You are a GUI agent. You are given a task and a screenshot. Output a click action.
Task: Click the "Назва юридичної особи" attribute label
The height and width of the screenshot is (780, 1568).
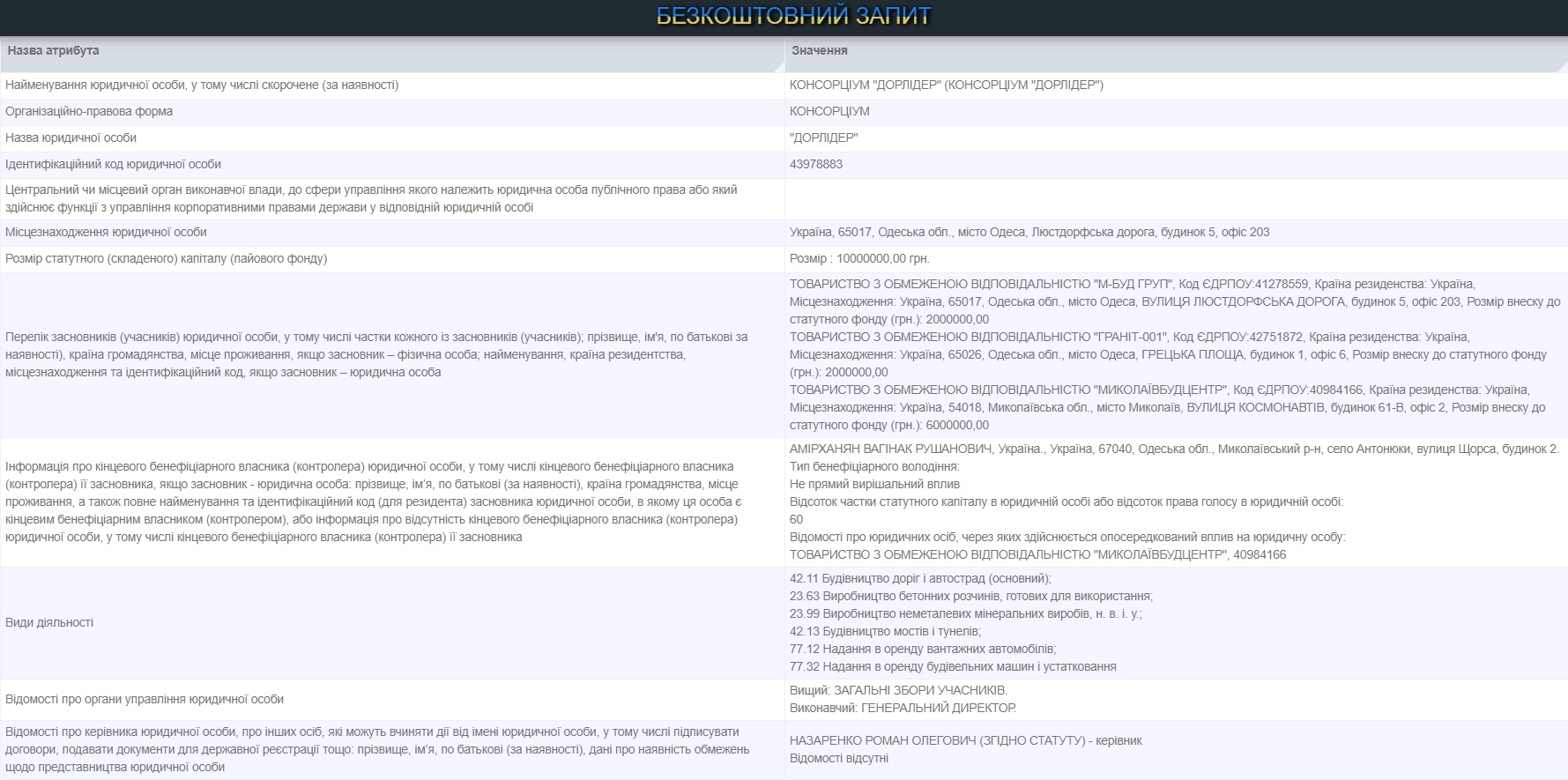pos(71,138)
